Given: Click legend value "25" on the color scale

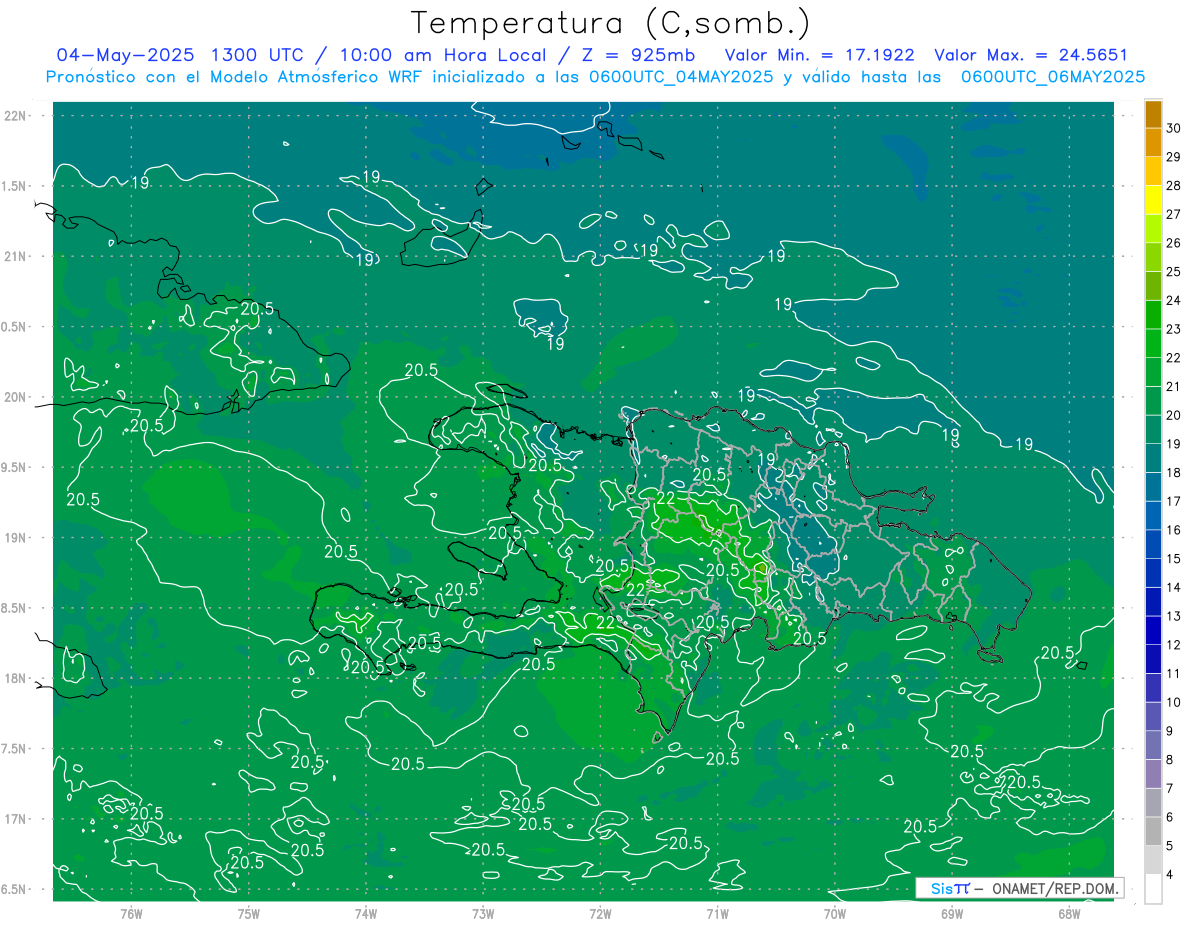Looking at the screenshot, I should pyautogui.click(x=1174, y=271).
